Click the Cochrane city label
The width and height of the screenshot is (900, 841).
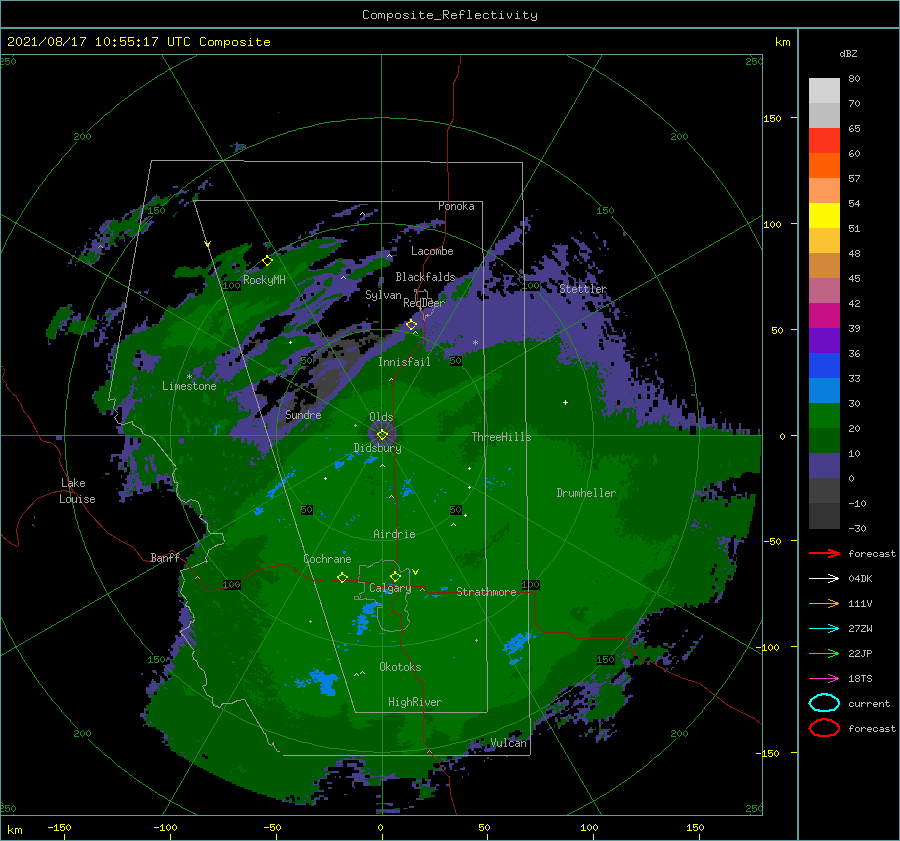[x=327, y=559]
